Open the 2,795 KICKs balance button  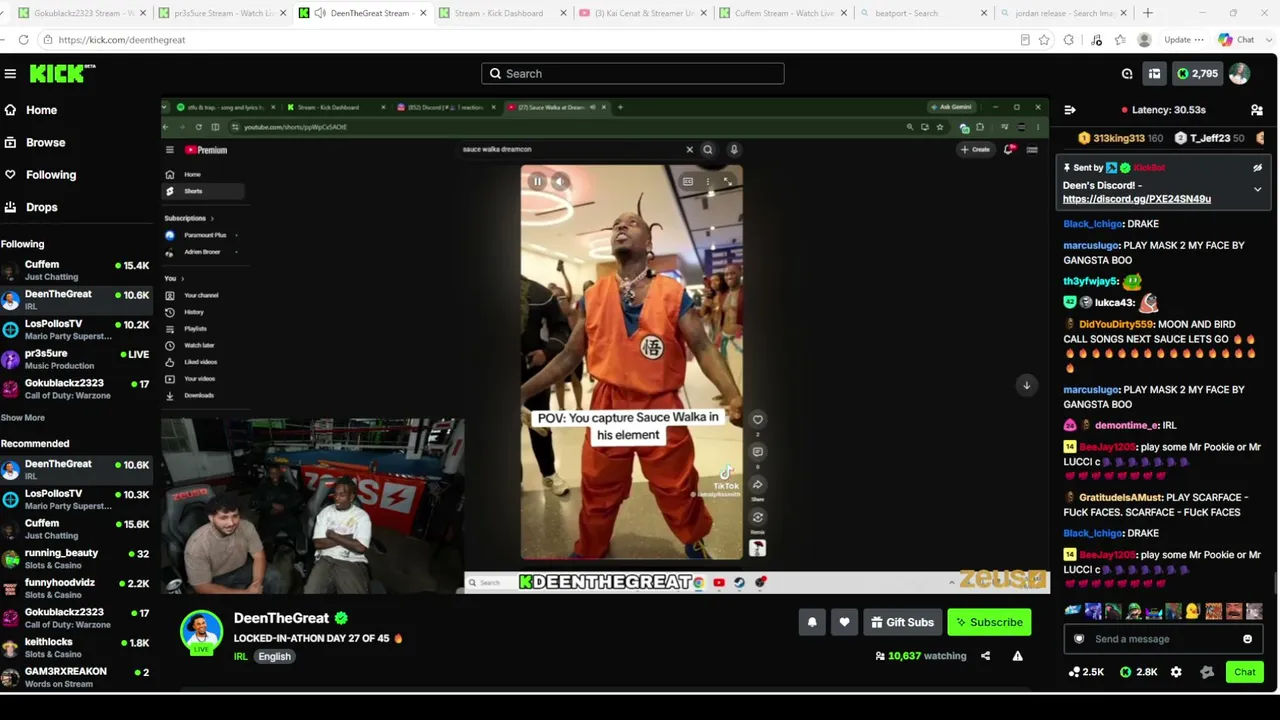[1197, 73]
